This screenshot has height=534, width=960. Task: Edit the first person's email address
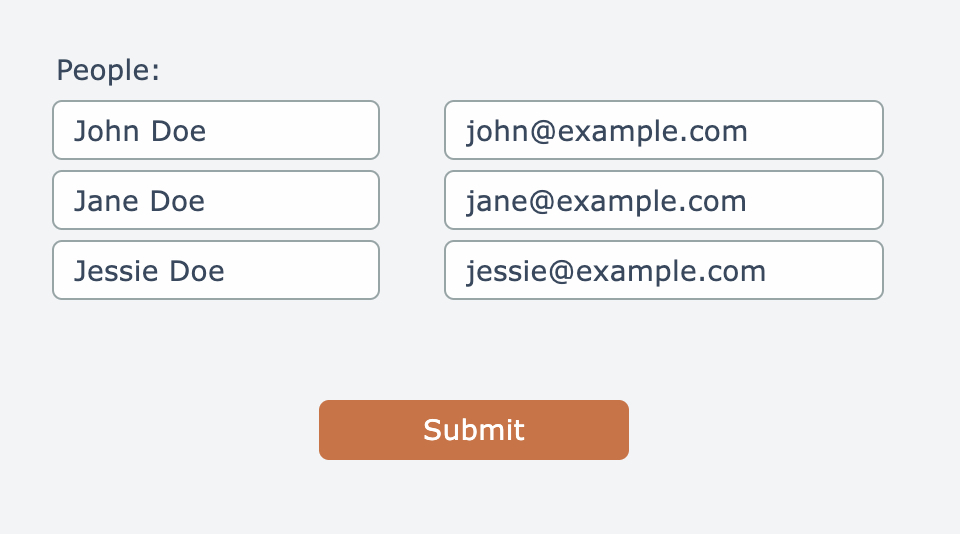663,130
